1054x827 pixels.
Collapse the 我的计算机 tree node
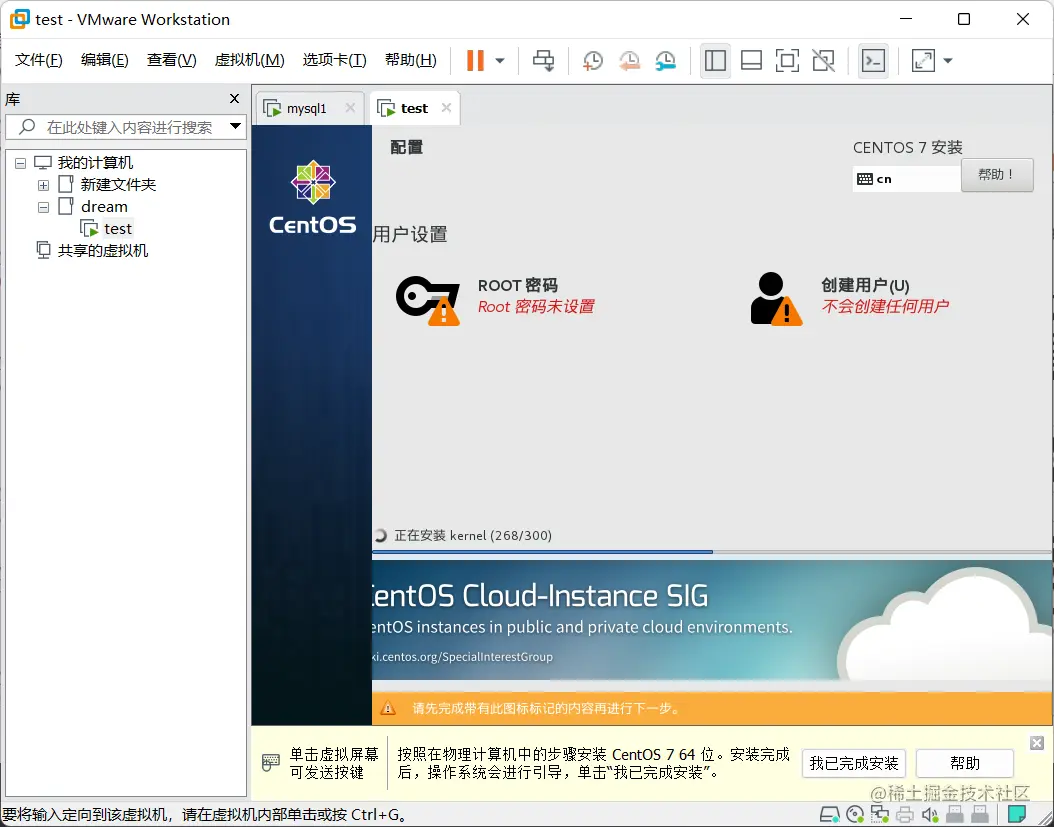tap(21, 163)
